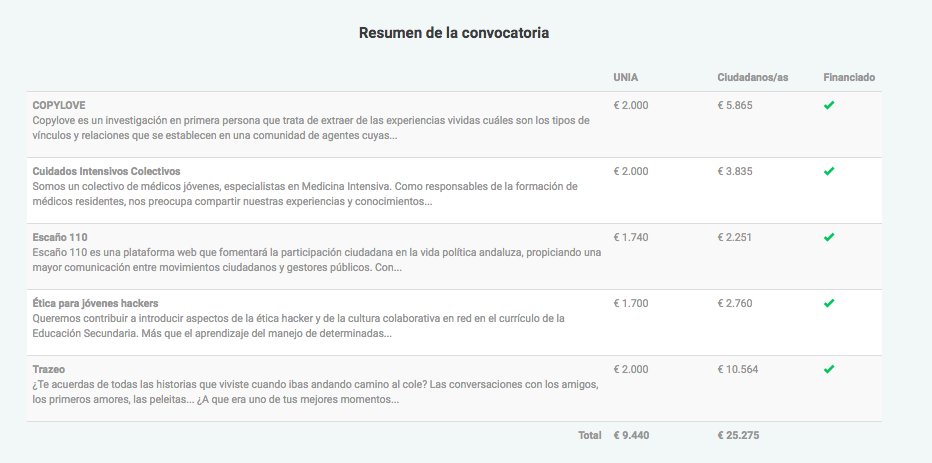The height and width of the screenshot is (463, 932).
Task: Click the UNIA column header
Action: [626, 78]
